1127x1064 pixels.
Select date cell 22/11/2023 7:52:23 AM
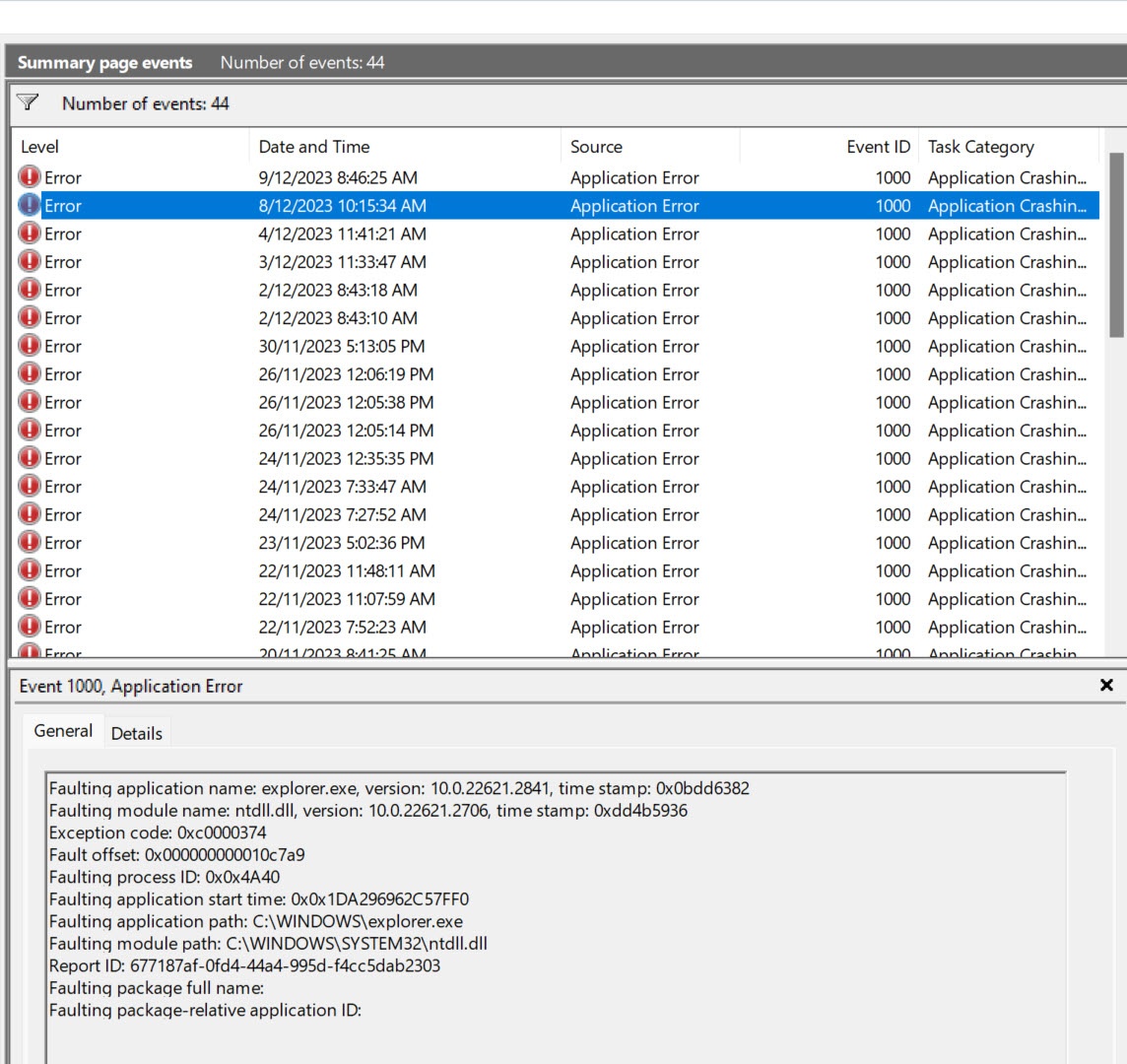pos(342,627)
